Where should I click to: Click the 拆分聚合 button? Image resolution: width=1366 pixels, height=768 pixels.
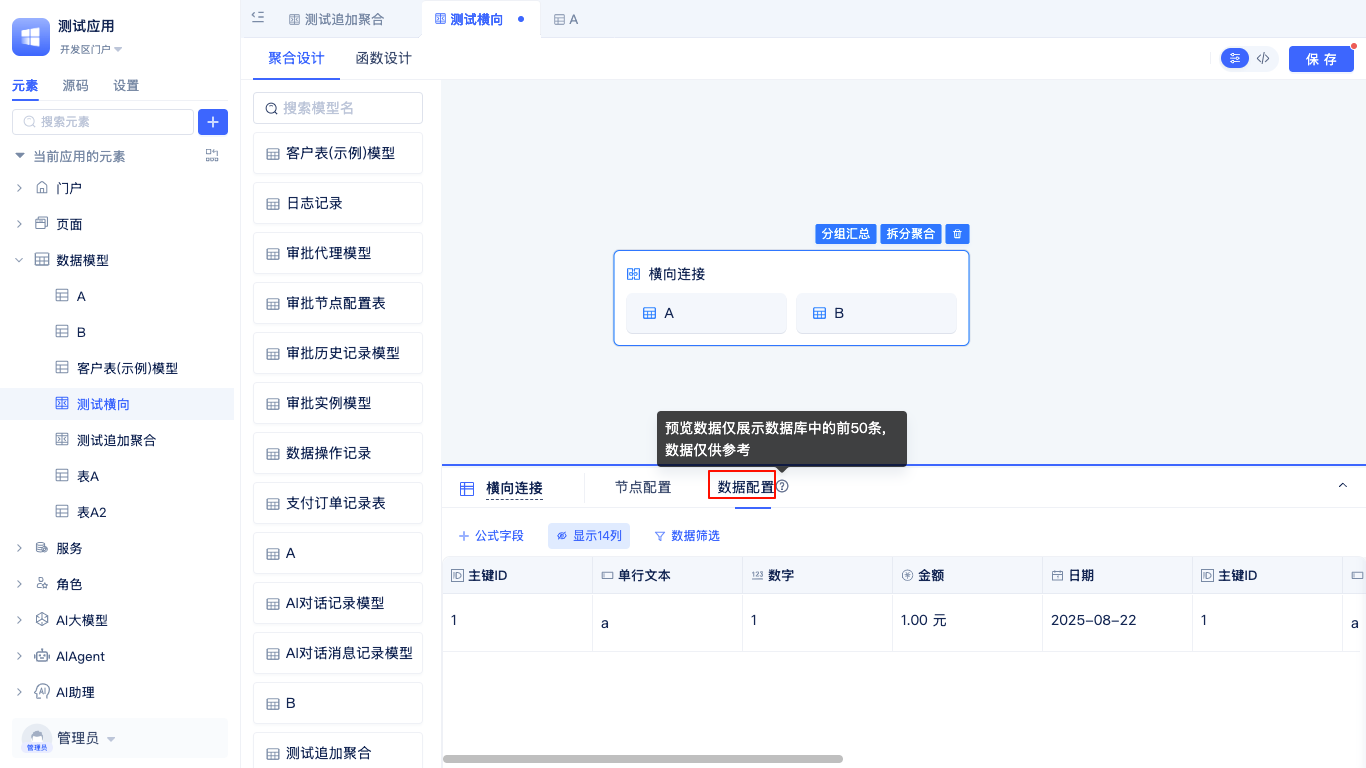tap(911, 234)
